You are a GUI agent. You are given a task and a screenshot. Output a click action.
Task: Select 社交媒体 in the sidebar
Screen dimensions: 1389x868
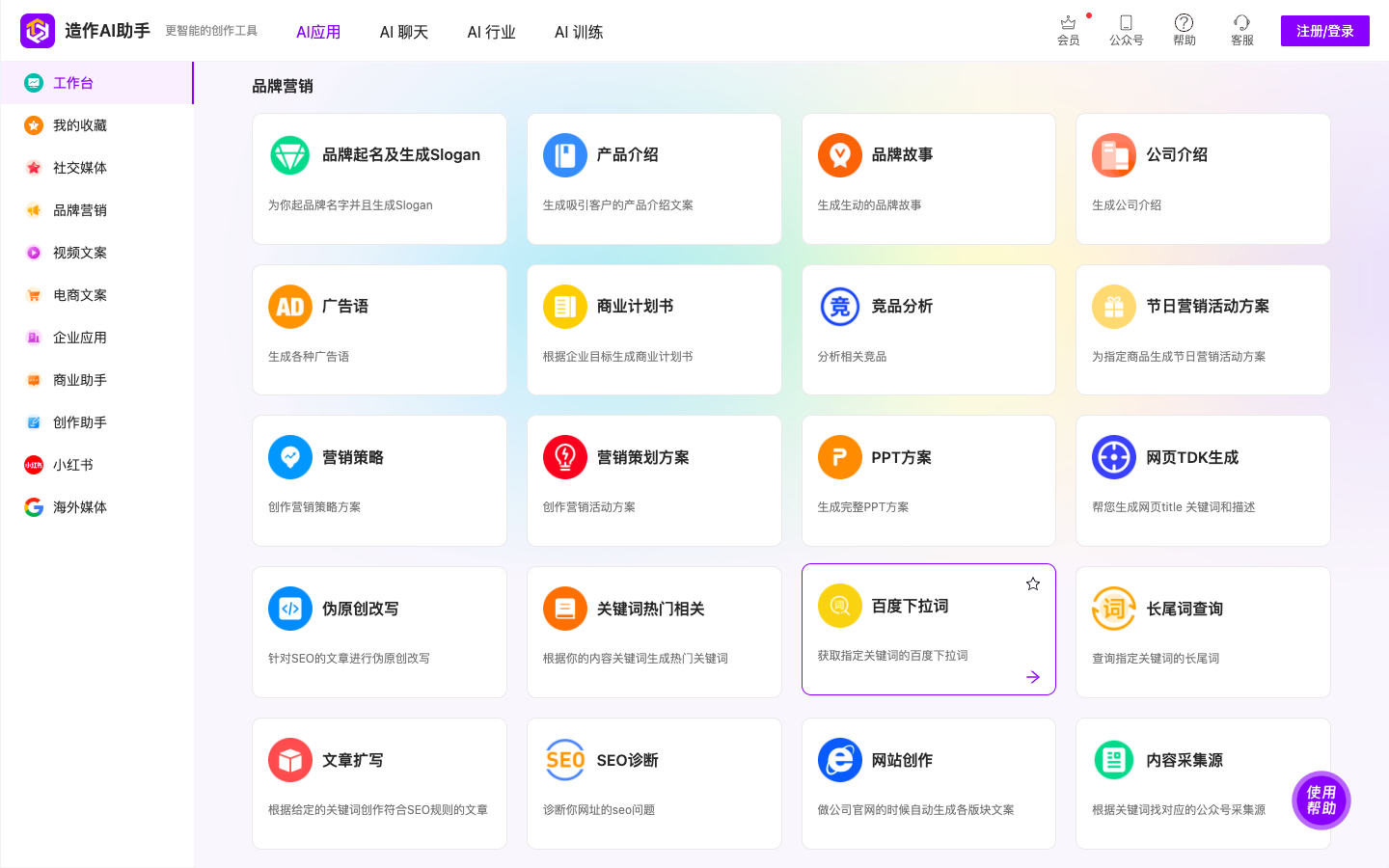click(96, 168)
